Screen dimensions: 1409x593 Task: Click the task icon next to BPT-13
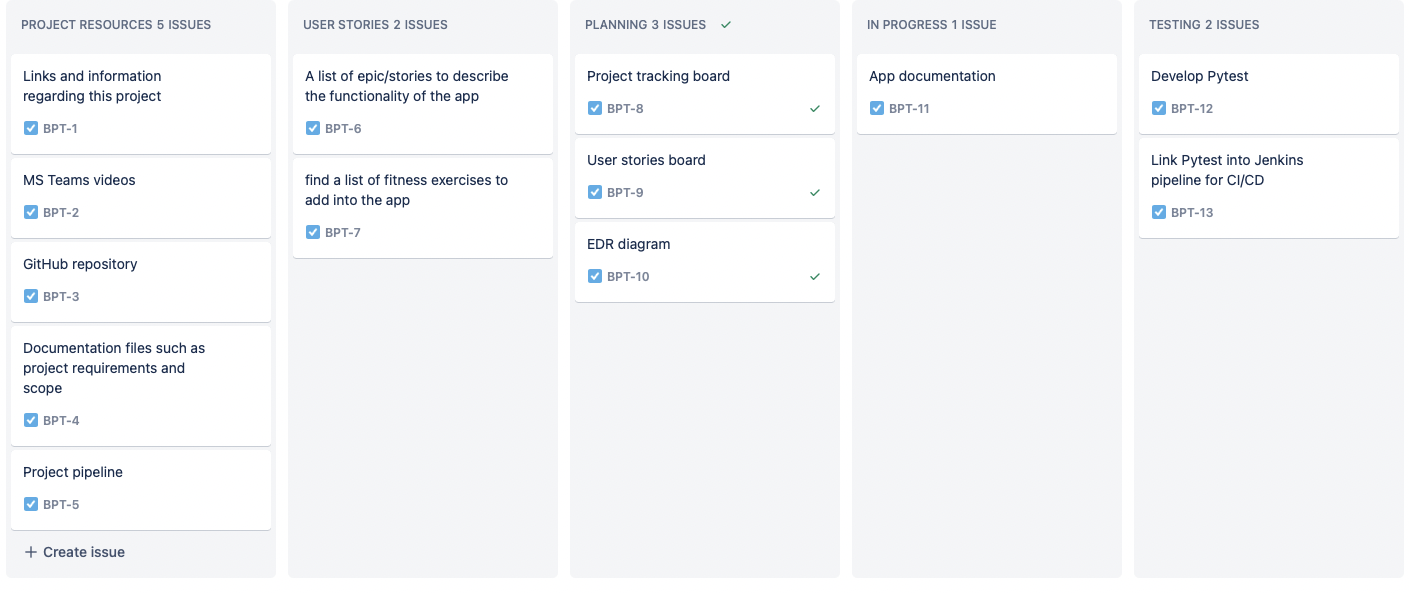click(1159, 212)
